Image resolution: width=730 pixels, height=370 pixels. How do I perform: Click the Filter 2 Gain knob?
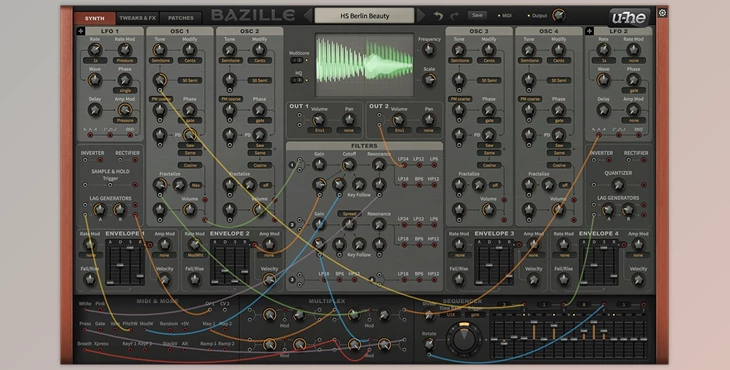click(319, 224)
